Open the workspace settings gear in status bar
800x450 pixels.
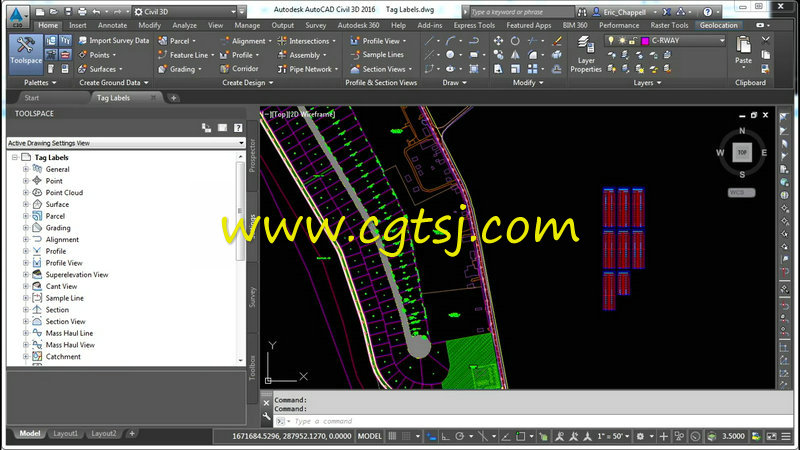[640, 436]
